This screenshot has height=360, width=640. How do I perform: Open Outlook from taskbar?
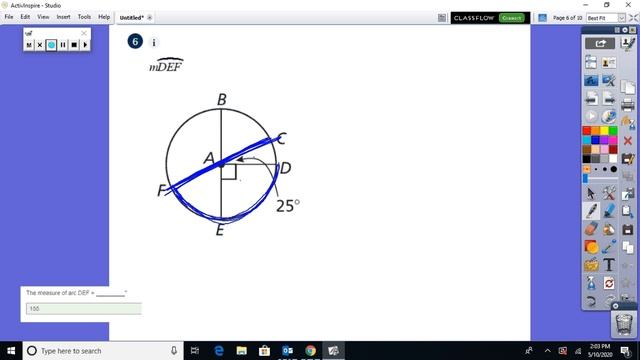tap(287, 351)
